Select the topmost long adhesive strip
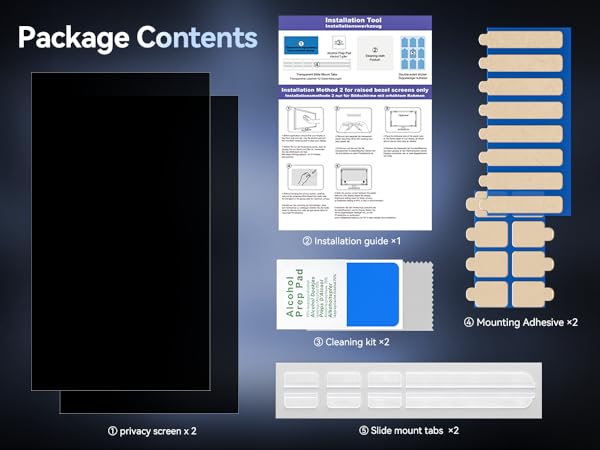 pos(521,40)
